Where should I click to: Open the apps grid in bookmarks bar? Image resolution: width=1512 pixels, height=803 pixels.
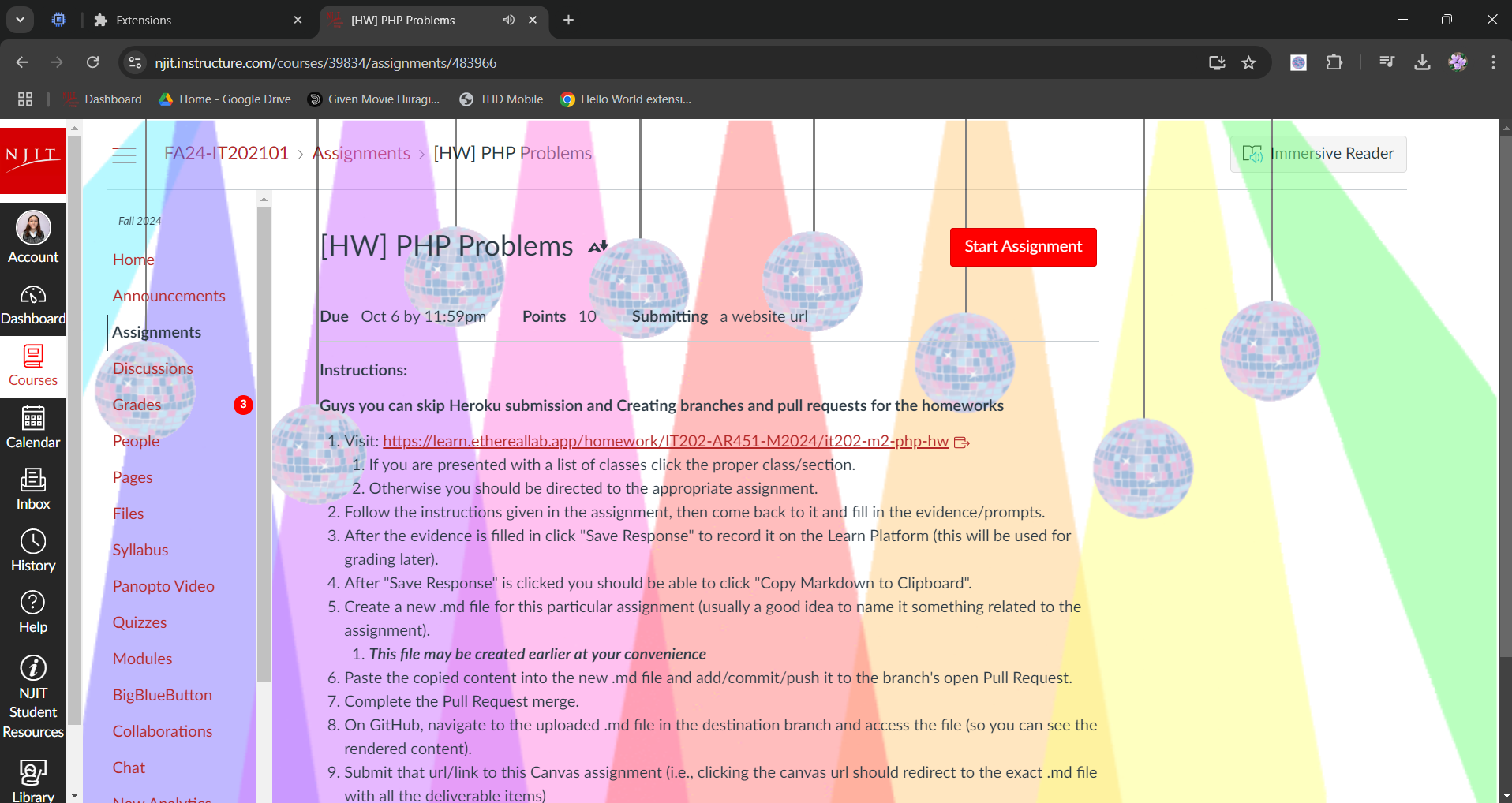[x=25, y=99]
